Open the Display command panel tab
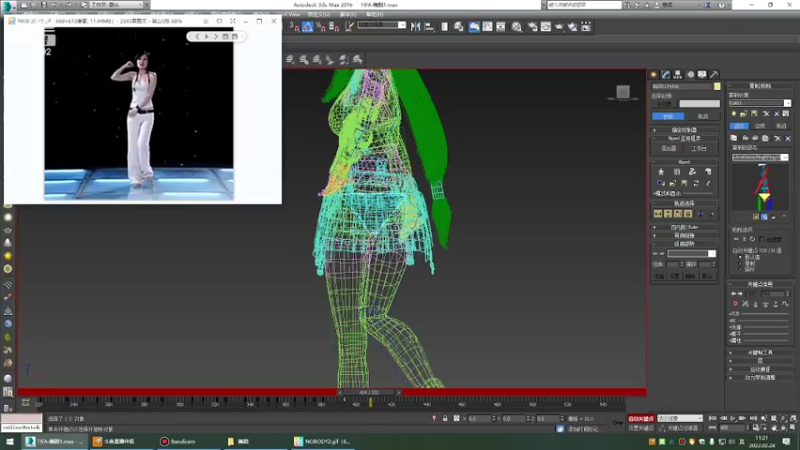 coord(703,74)
